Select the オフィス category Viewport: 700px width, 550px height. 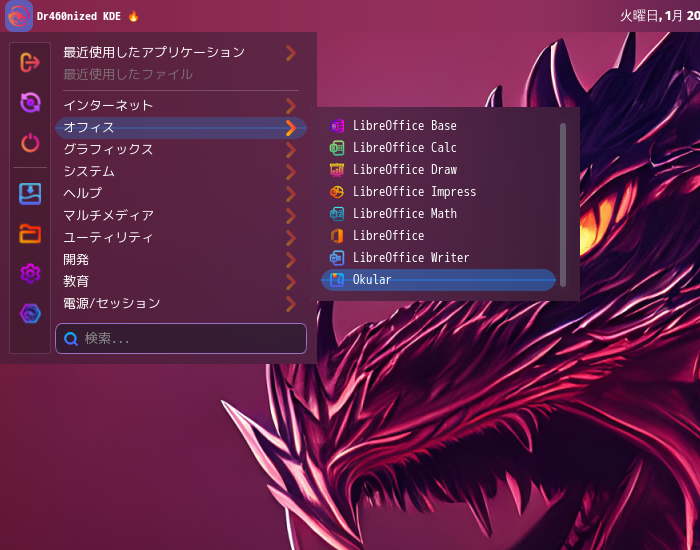(x=181, y=128)
